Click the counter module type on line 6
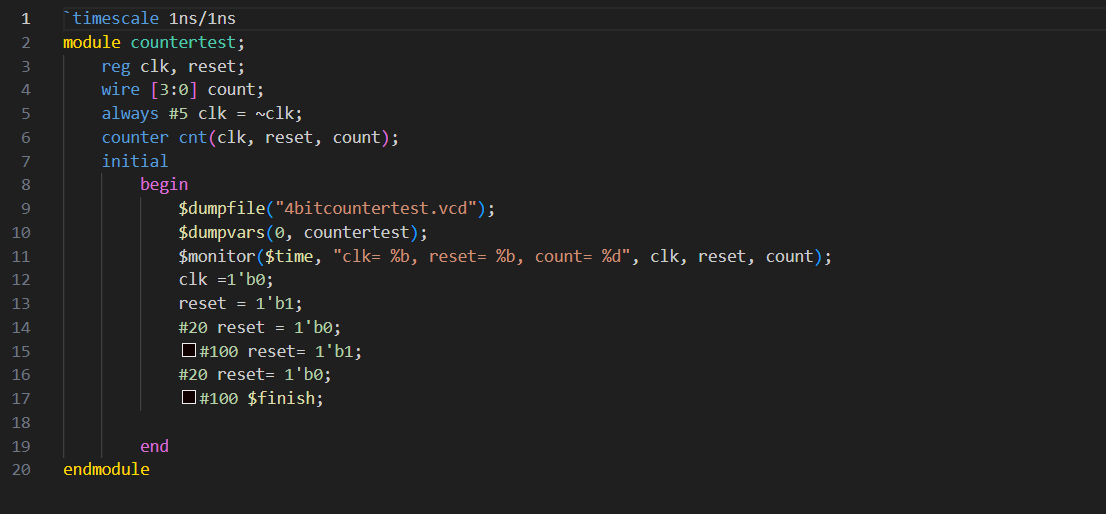Screen dimensions: 1106x514 [x=135, y=137]
